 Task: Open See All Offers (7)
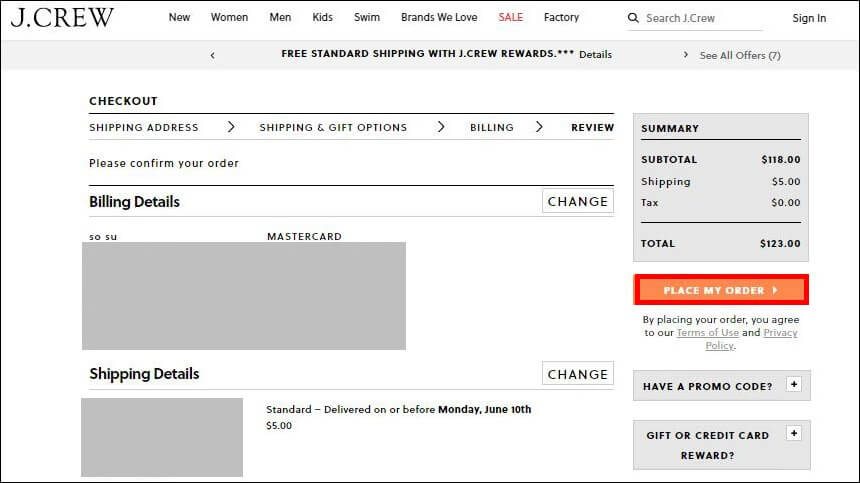pos(740,55)
